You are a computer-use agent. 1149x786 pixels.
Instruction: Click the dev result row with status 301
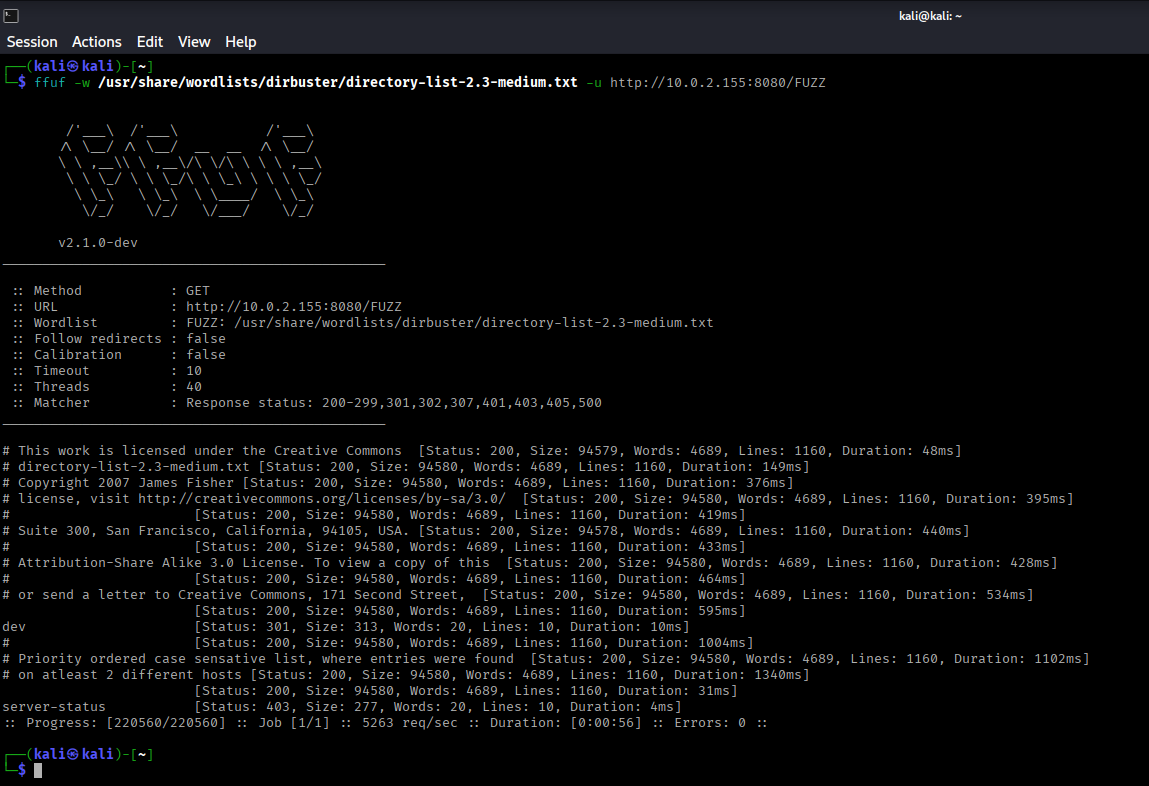coord(346,627)
